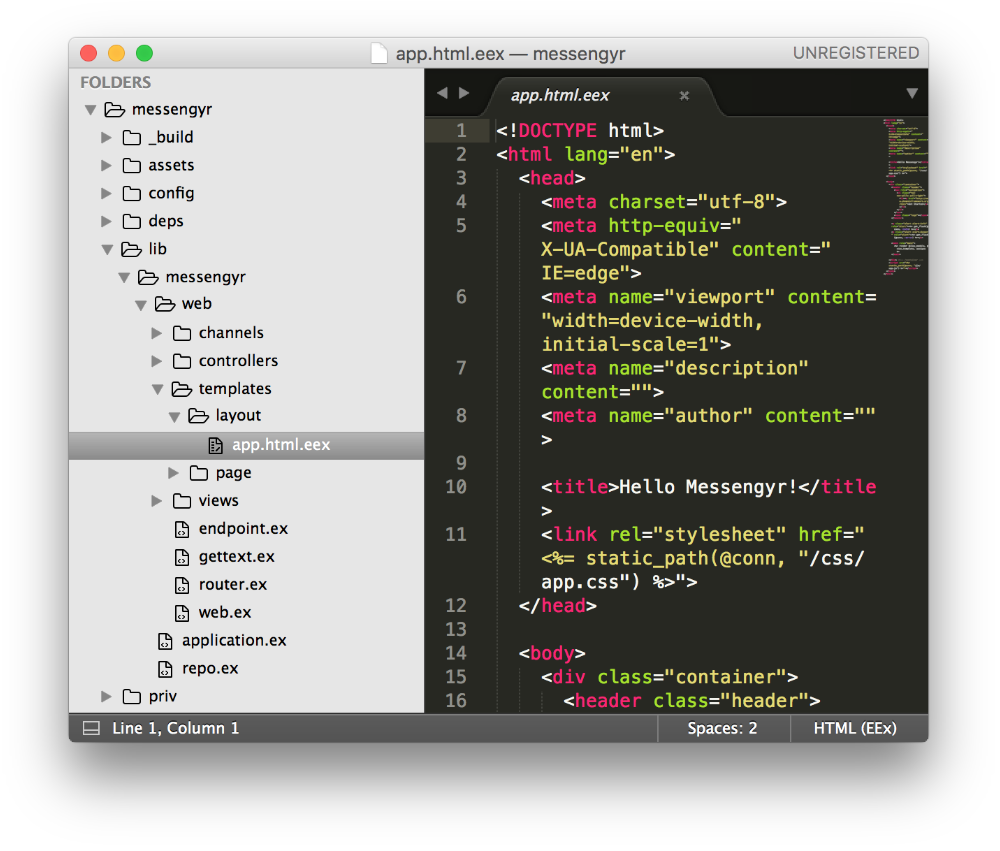Open Spaces: 2 indentation menu
This screenshot has width=1000, height=851.
click(x=722, y=729)
